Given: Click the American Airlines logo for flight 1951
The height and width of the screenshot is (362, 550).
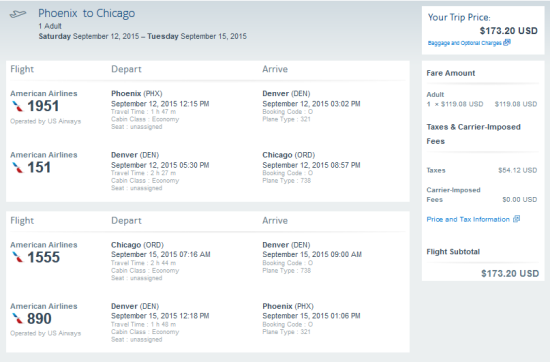Looking at the screenshot, I should click(x=17, y=106).
